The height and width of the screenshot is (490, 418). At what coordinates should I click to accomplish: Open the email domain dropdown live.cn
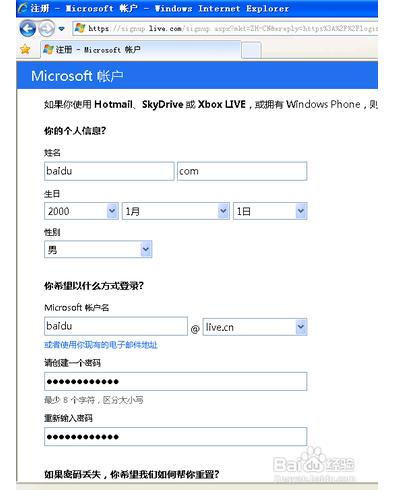[x=255, y=327]
